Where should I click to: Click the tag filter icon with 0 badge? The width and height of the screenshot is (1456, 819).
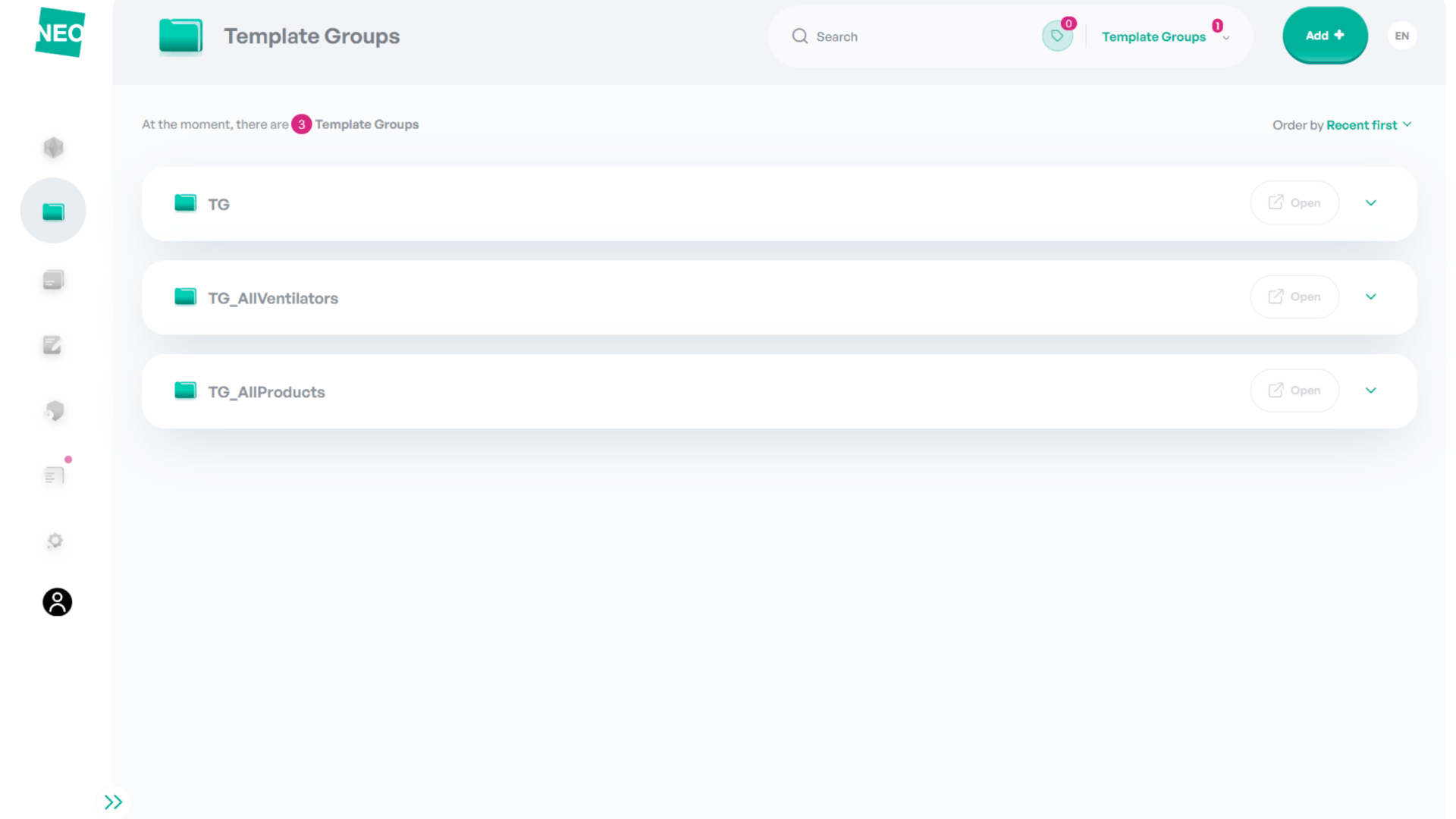pyautogui.click(x=1057, y=36)
